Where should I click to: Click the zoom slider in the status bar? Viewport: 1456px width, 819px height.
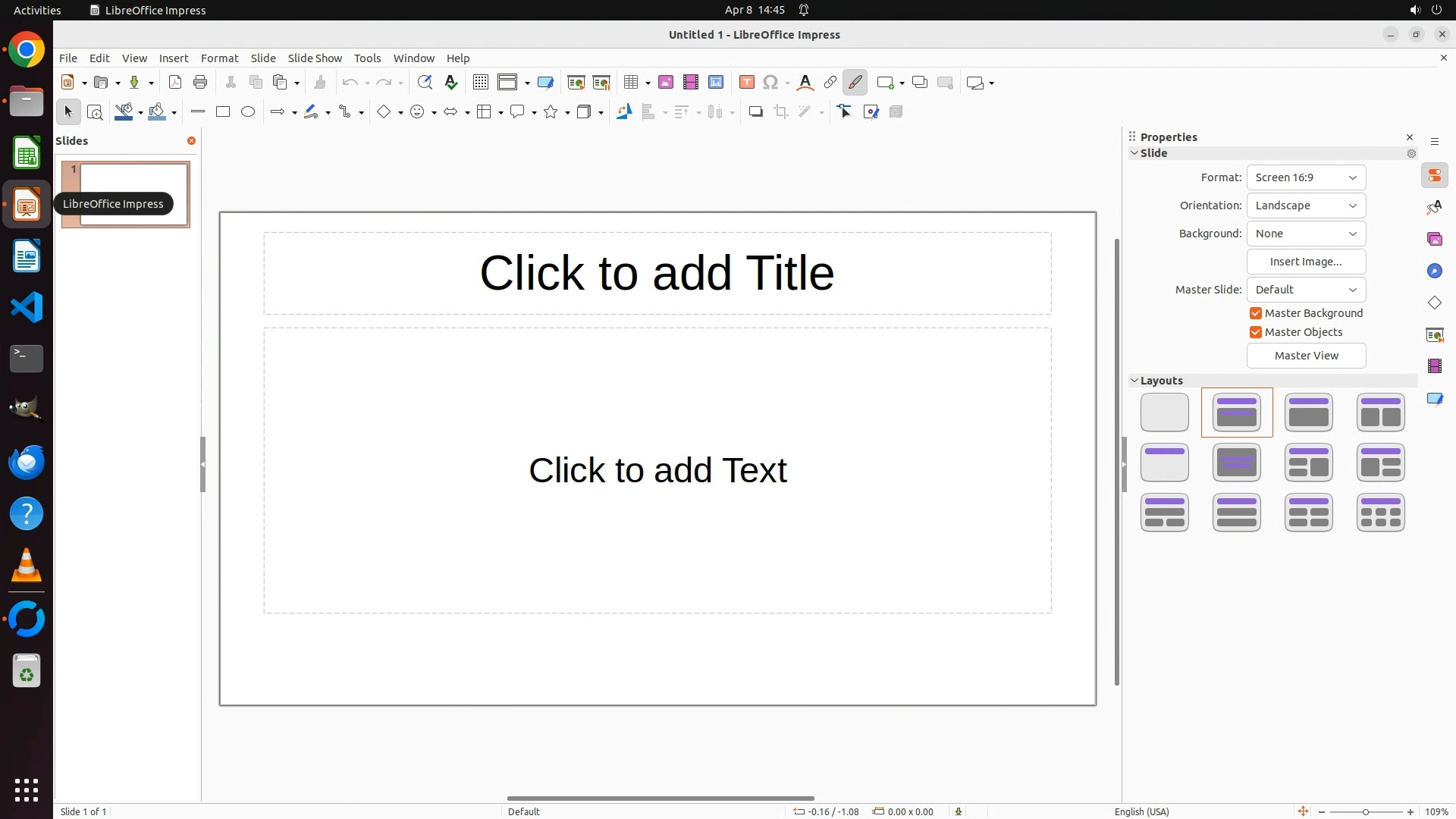(x=1365, y=812)
